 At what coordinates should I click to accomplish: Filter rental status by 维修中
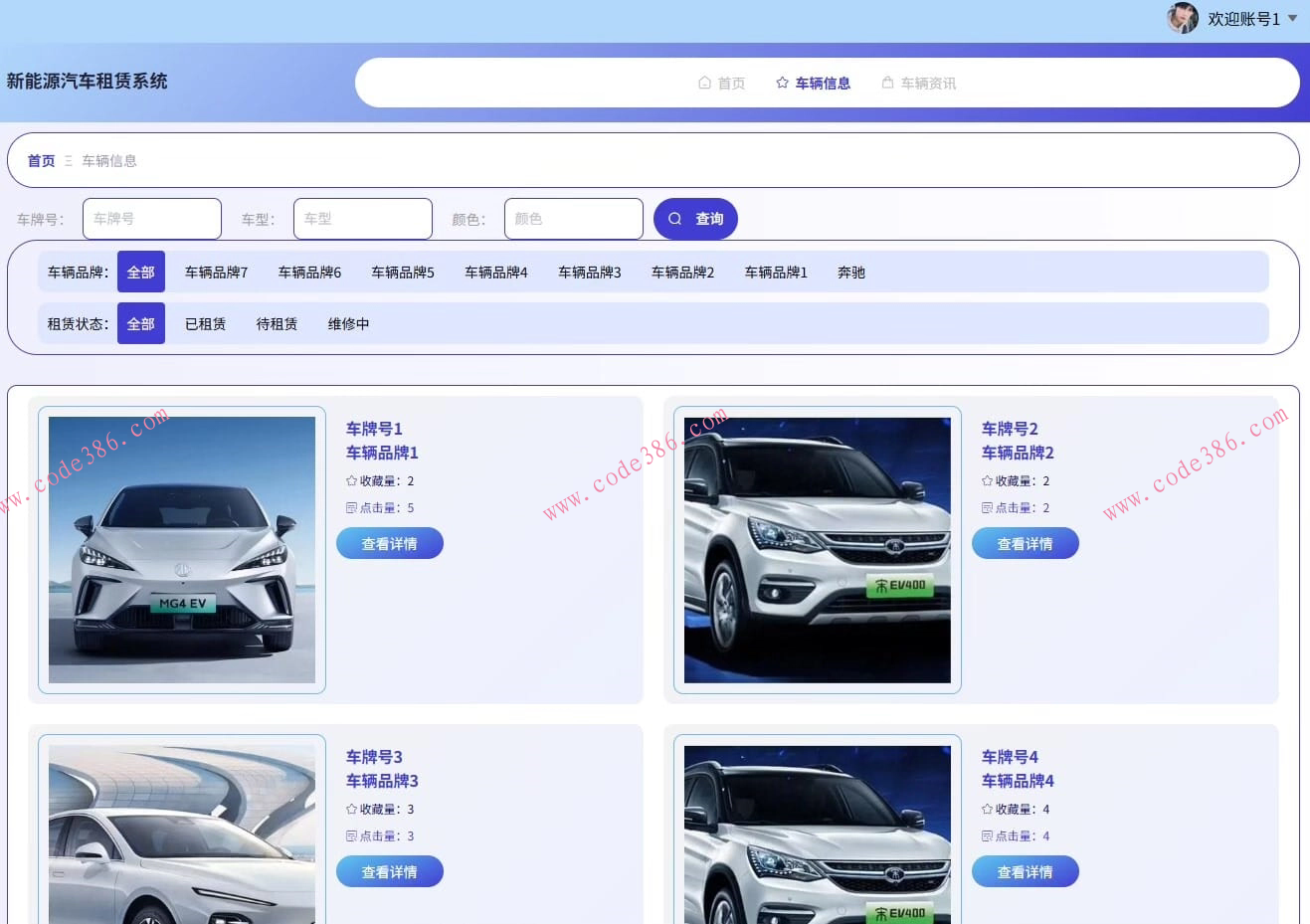pos(349,323)
